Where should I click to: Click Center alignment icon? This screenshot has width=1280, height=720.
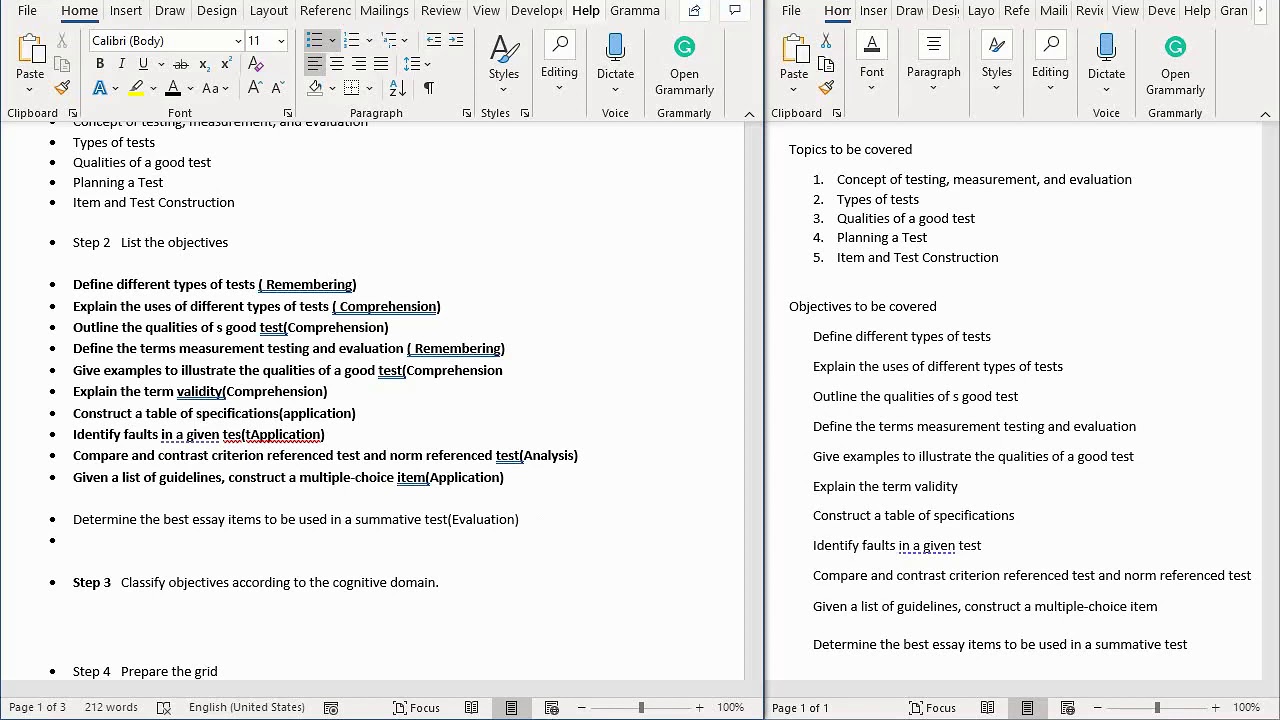tap(337, 64)
